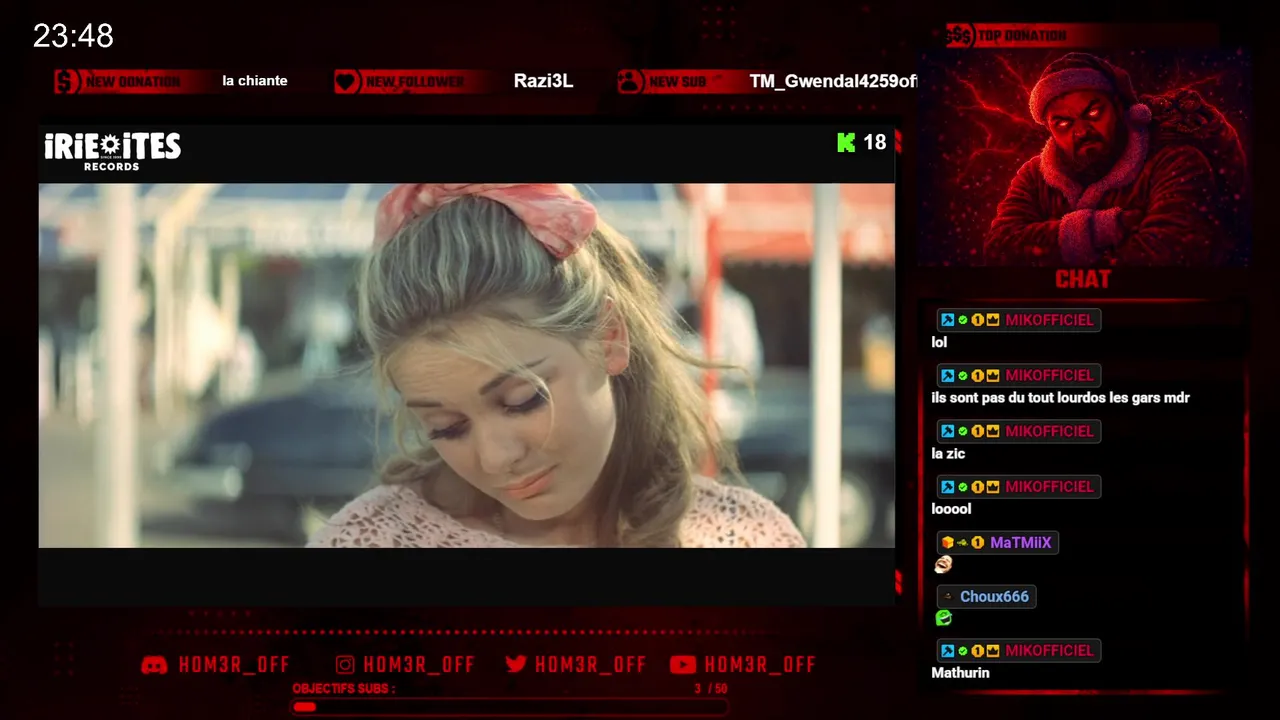The height and width of the screenshot is (720, 1280).
Task: Click the 'OBJECTIFS SUBS :' label
Action: pyautogui.click(x=344, y=689)
